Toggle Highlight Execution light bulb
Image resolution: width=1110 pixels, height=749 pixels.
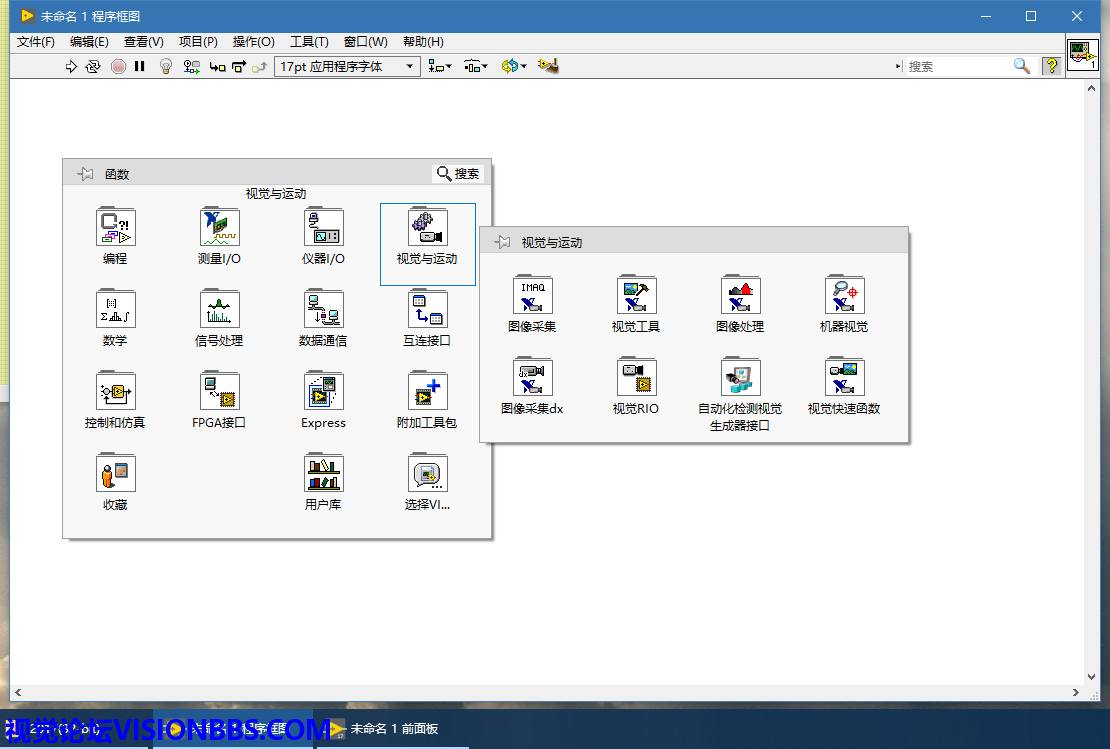(166, 66)
